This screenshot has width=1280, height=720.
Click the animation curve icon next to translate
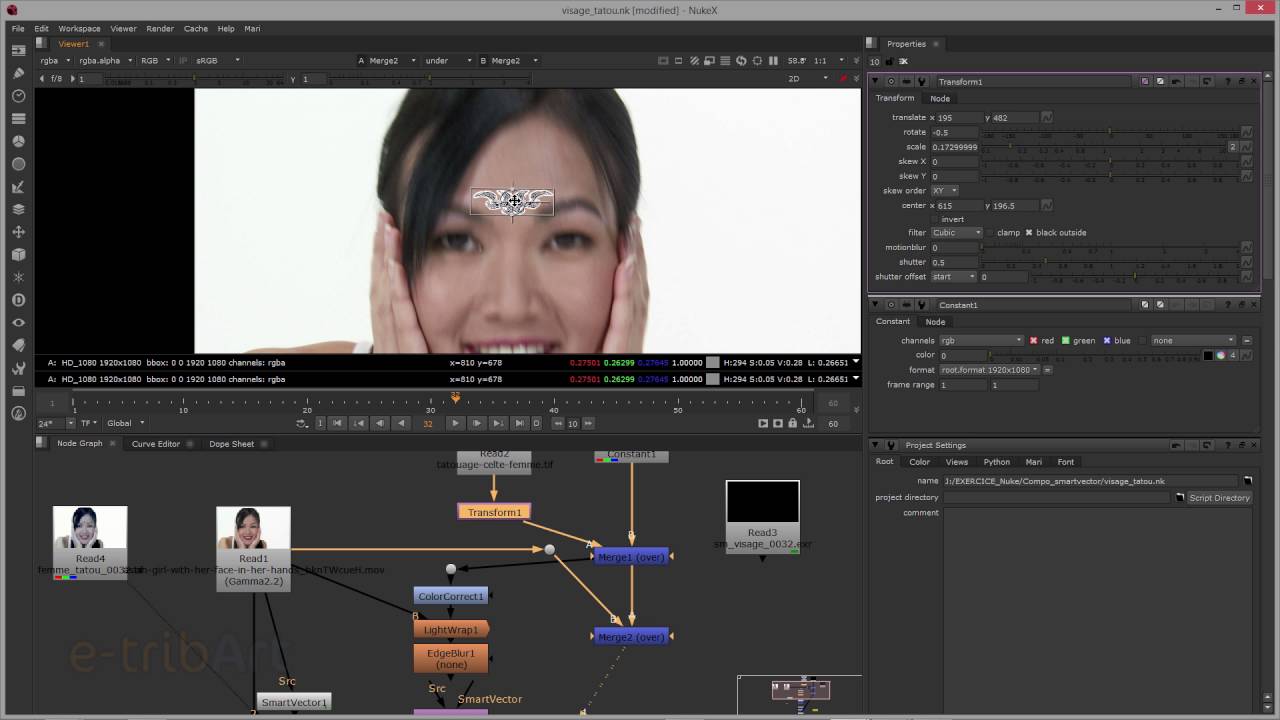pos(1046,118)
